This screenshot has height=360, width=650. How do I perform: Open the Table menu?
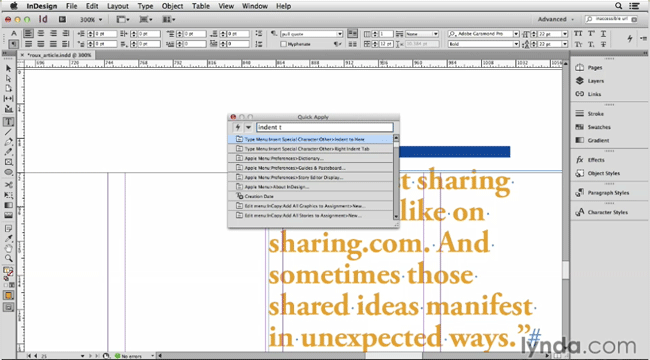[201, 6]
